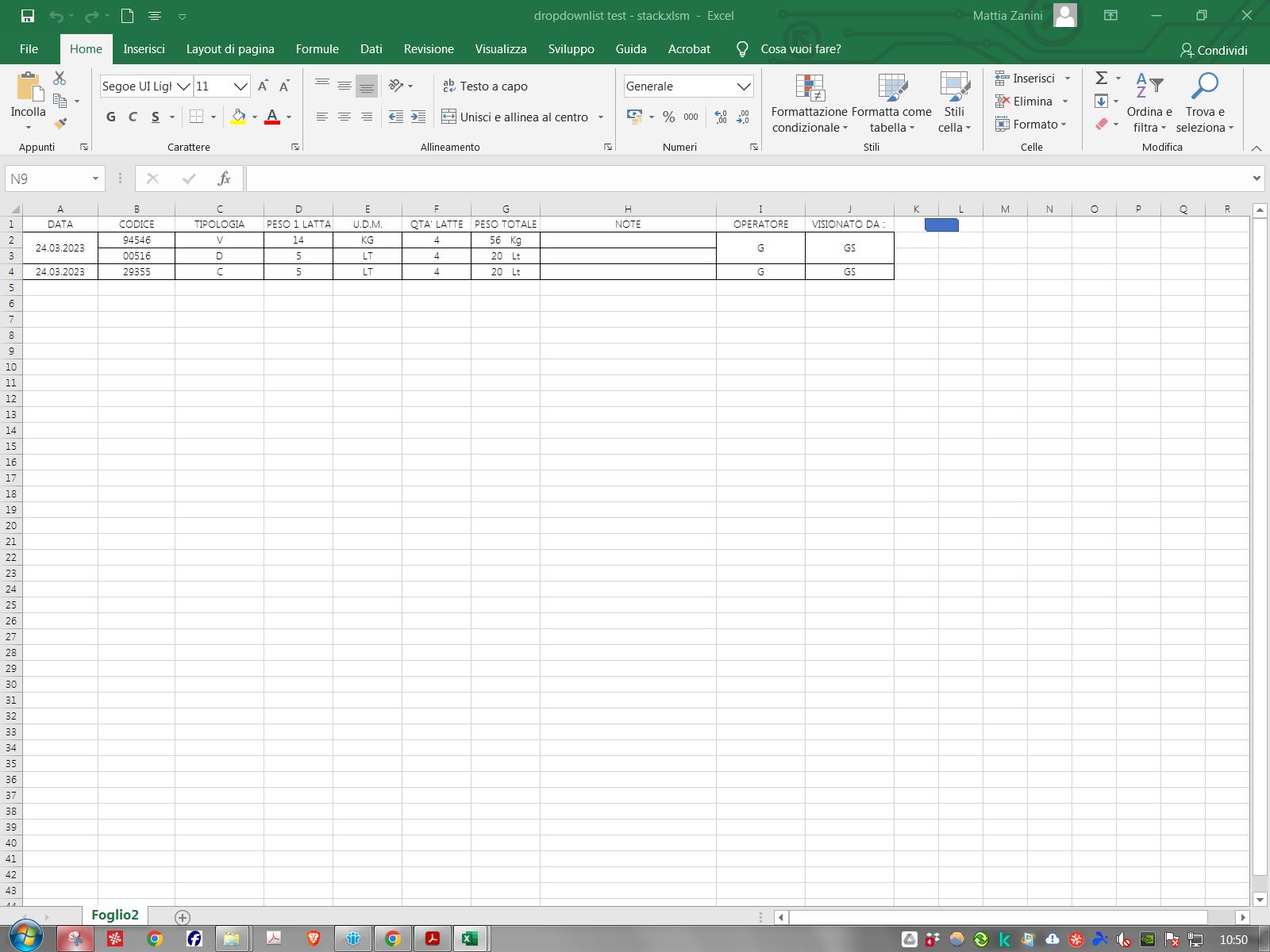Click the Condividi button
Viewport: 1270px width, 952px height.
click(x=1216, y=50)
